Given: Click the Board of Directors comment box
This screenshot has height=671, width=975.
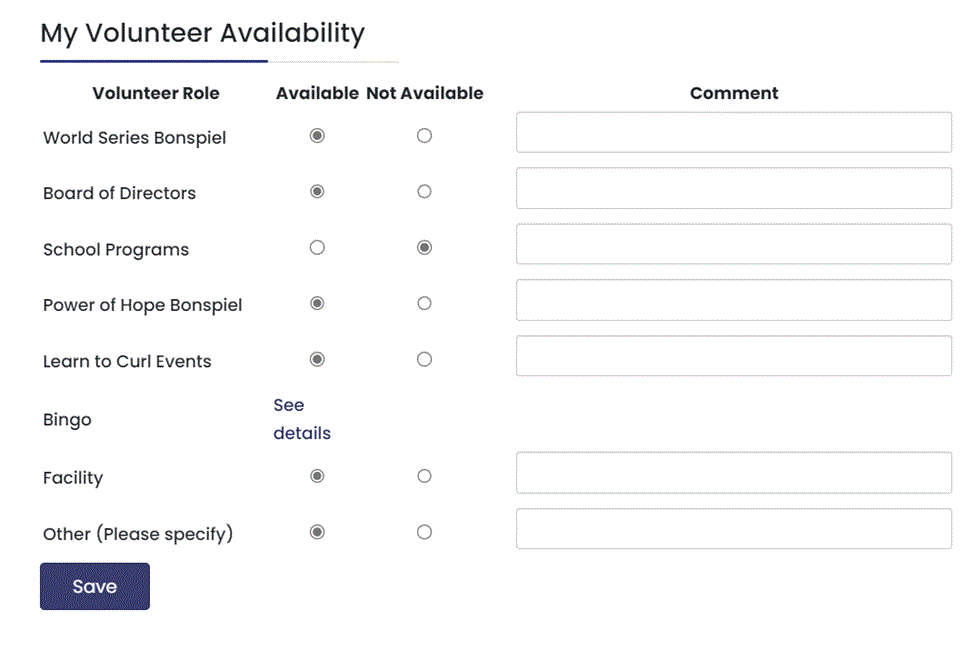Looking at the screenshot, I should pyautogui.click(x=733, y=188).
